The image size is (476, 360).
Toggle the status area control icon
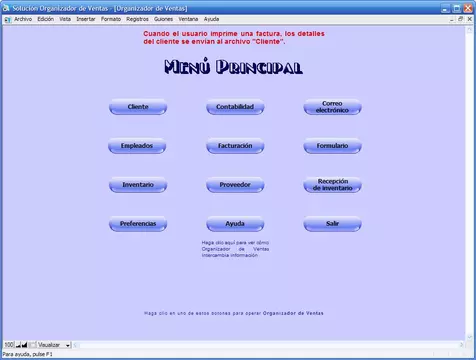(32, 345)
